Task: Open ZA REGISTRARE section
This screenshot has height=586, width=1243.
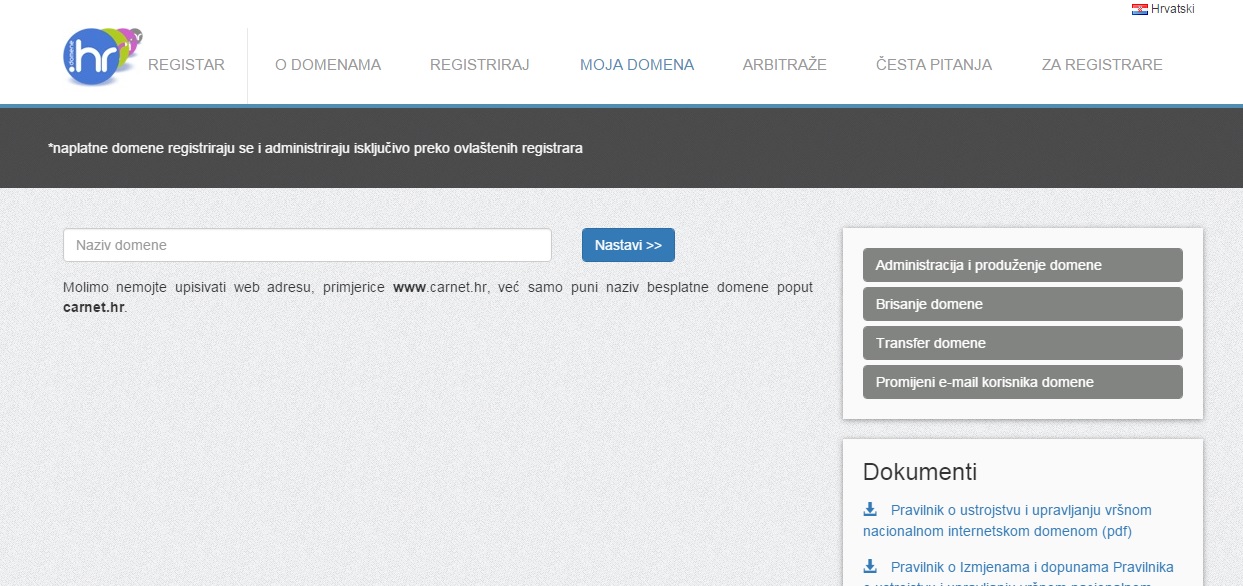Action: (1102, 65)
